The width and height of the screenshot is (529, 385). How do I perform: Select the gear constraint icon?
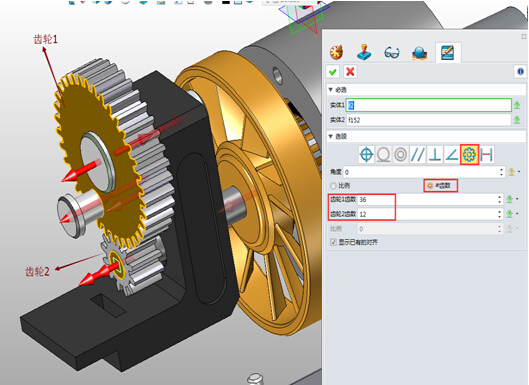(469, 155)
